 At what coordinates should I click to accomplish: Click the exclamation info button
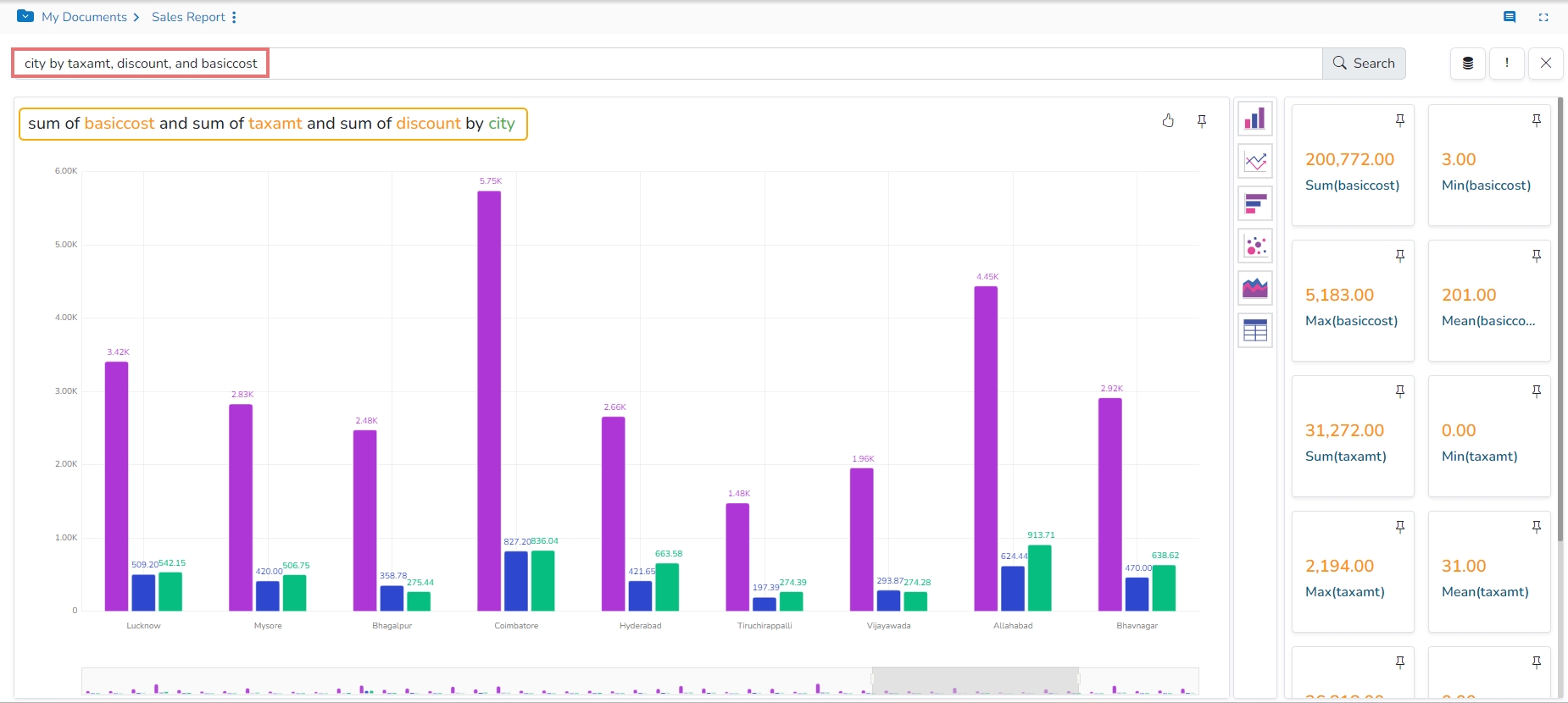[x=1507, y=64]
